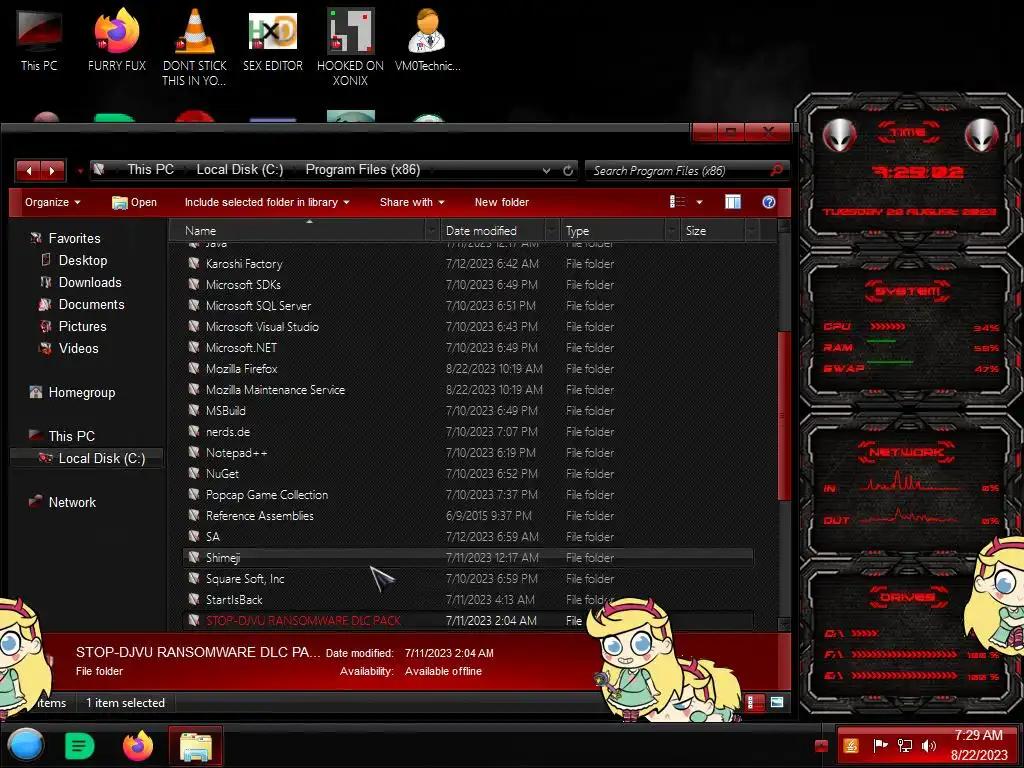Click the Shimeji folder icon in file list
Viewport: 1024px width, 768px height.
tap(193, 557)
